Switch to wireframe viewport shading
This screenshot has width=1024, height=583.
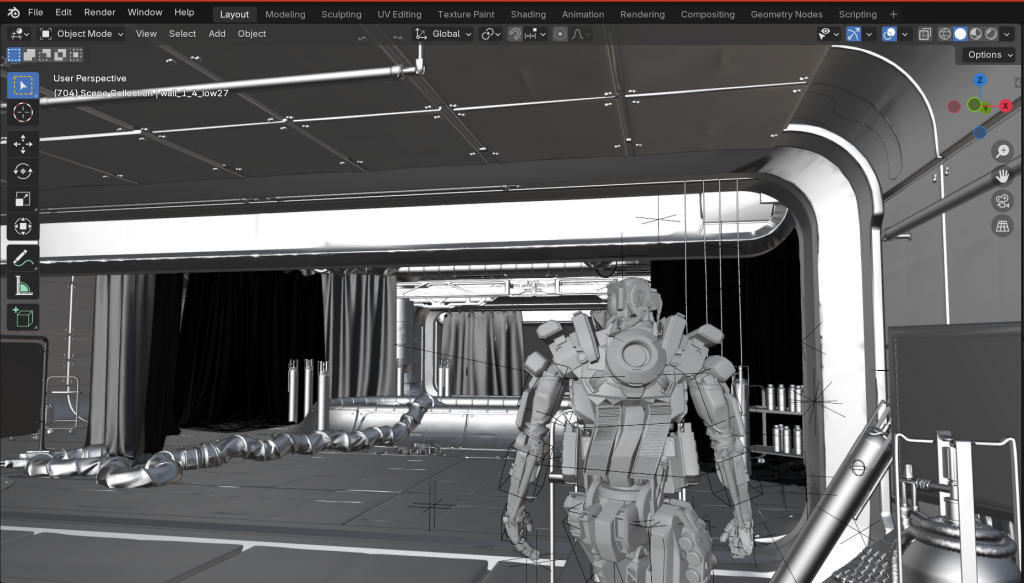[x=943, y=34]
